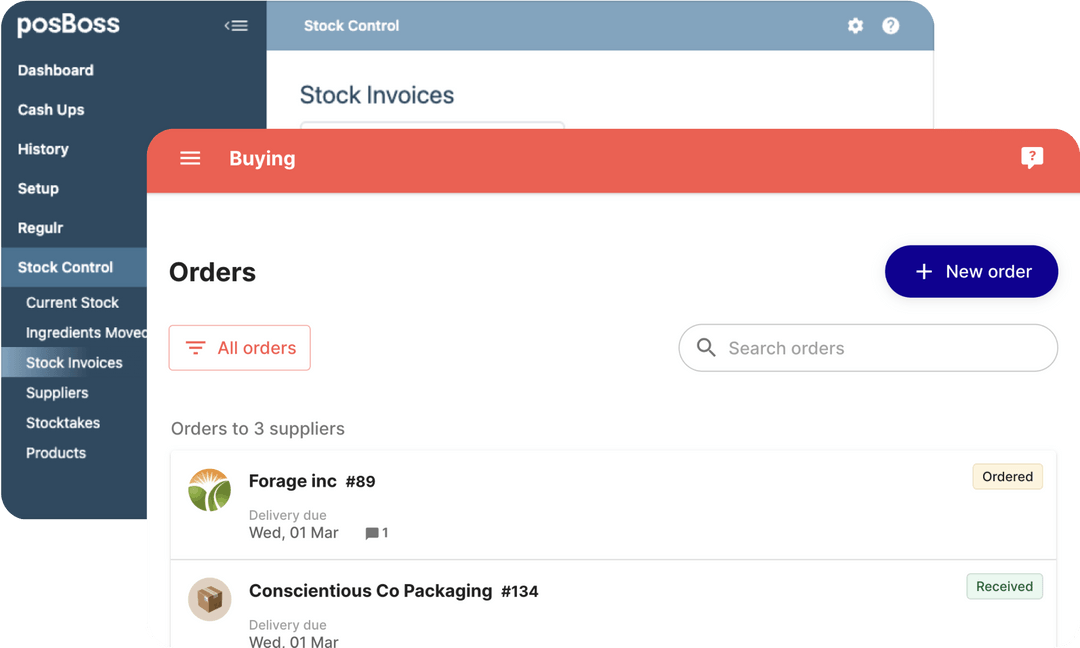
Task: Expand the Stock Control sidebar section
Action: click(x=66, y=267)
